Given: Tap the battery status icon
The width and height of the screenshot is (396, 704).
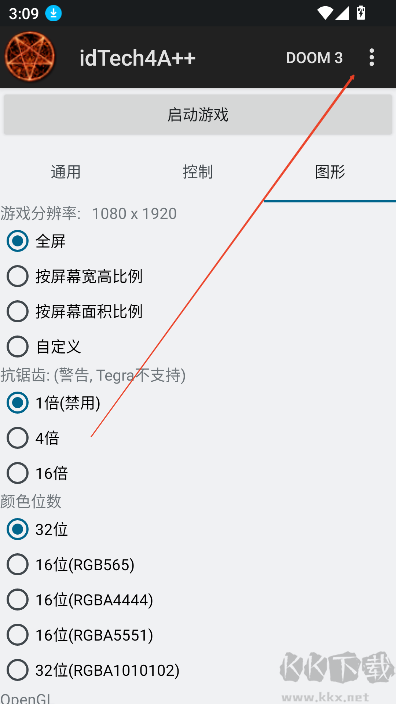Looking at the screenshot, I should (x=361, y=13).
